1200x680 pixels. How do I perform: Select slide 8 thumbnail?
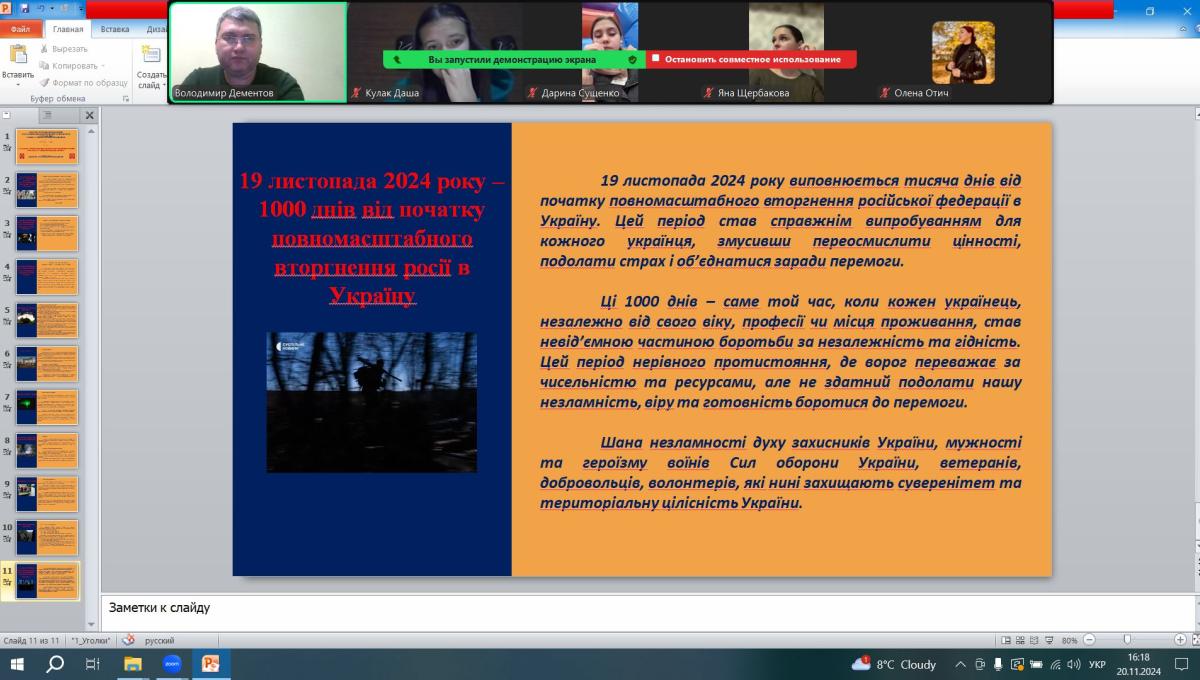pyautogui.click(x=47, y=450)
